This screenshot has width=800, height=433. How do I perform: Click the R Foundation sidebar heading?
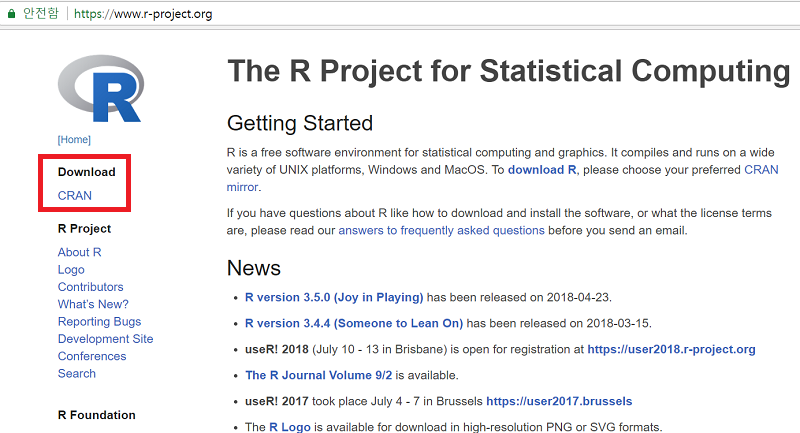click(96, 415)
